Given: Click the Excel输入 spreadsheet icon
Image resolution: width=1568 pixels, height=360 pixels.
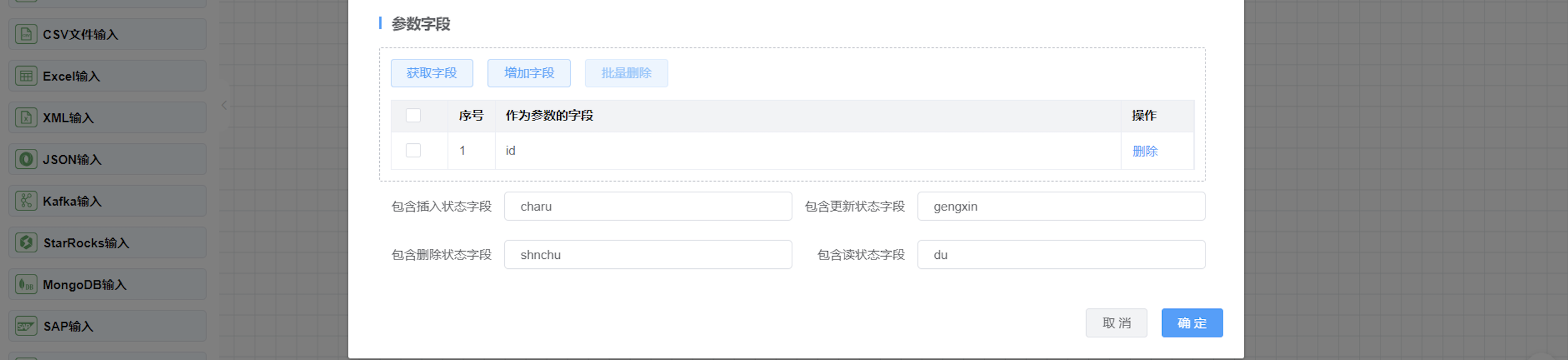Looking at the screenshot, I should pos(26,76).
